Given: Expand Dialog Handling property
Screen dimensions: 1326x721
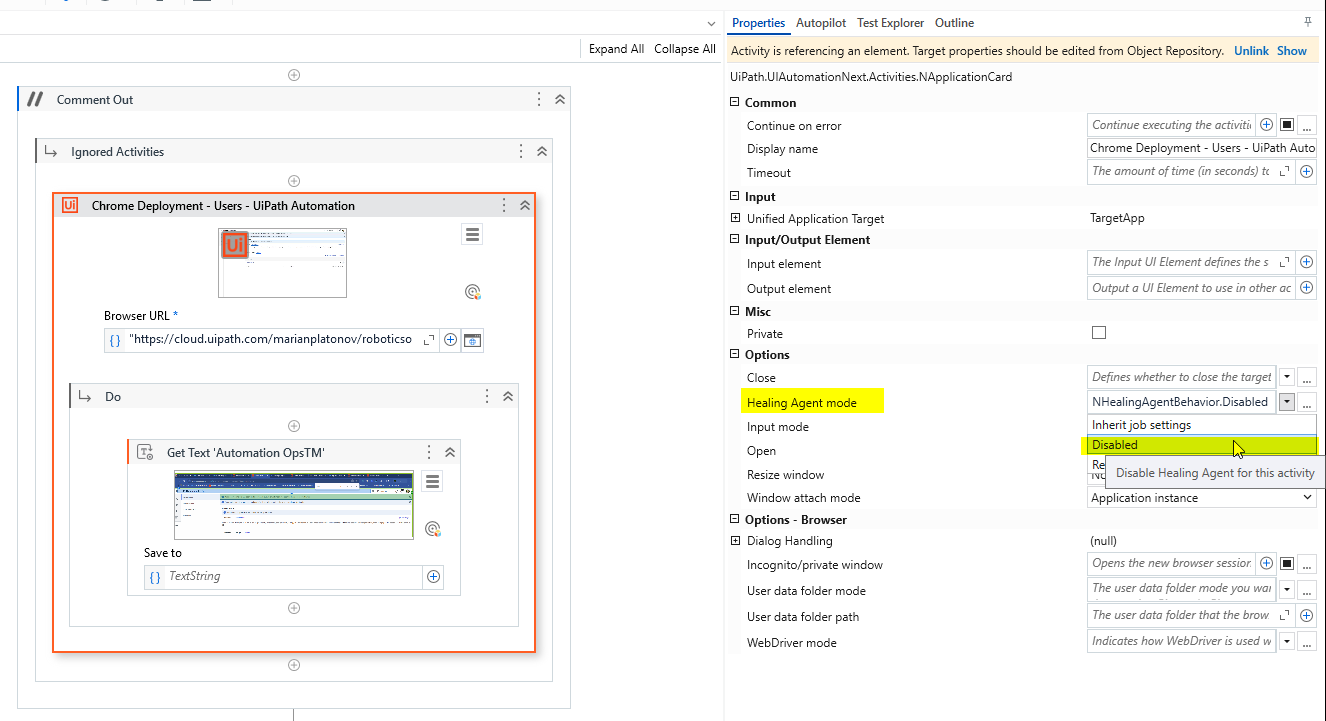Looking at the screenshot, I should pos(735,541).
